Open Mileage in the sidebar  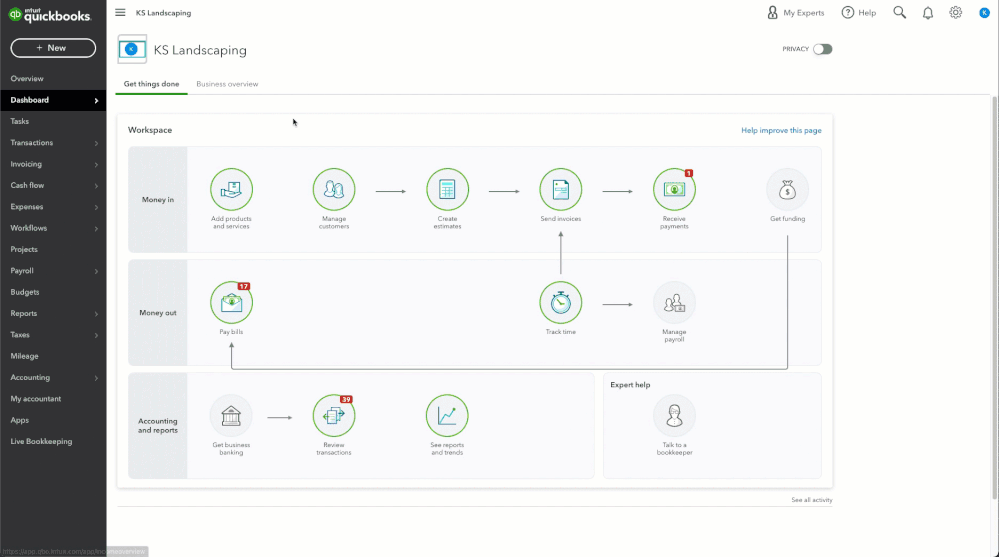(24, 356)
